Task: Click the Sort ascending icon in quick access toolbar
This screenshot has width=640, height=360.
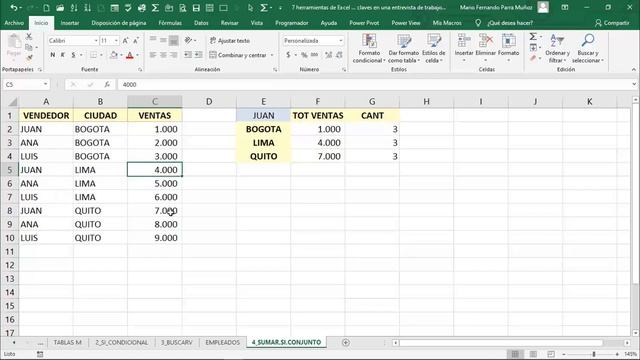Action: point(74,8)
